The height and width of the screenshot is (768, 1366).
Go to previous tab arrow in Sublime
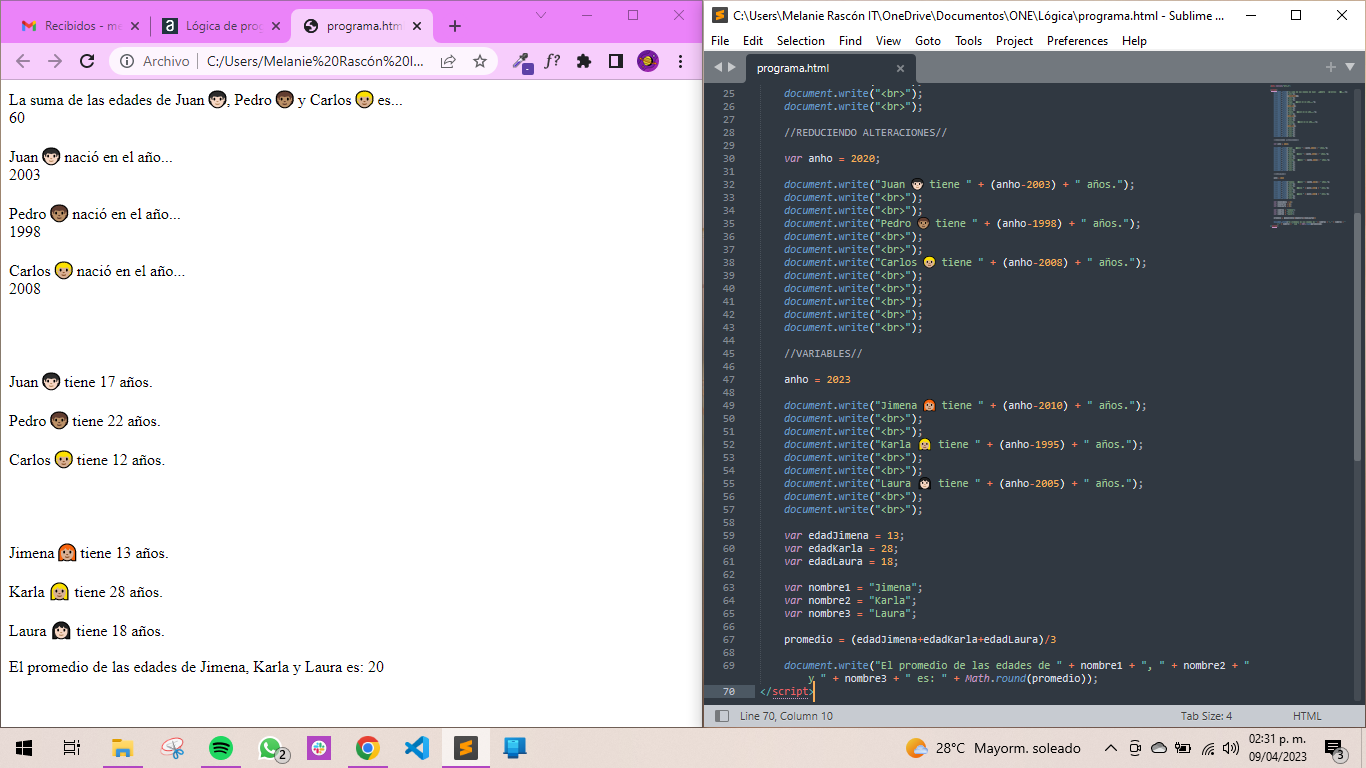click(718, 67)
